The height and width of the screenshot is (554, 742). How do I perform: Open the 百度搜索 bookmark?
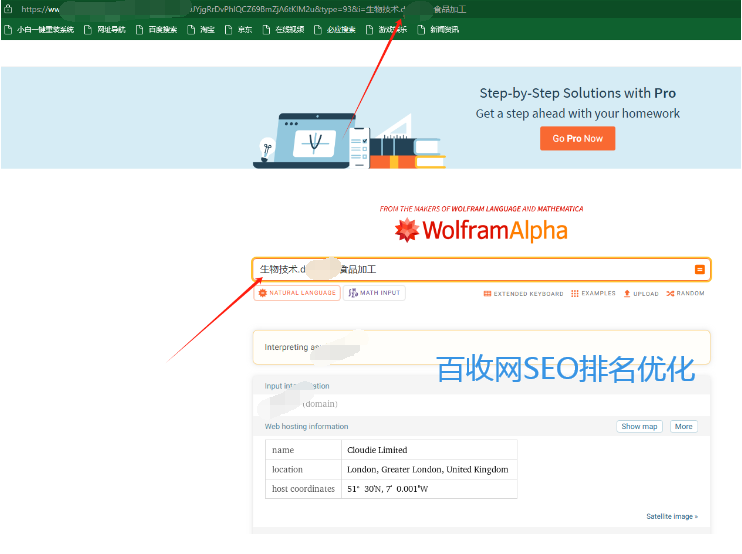(x=156, y=30)
